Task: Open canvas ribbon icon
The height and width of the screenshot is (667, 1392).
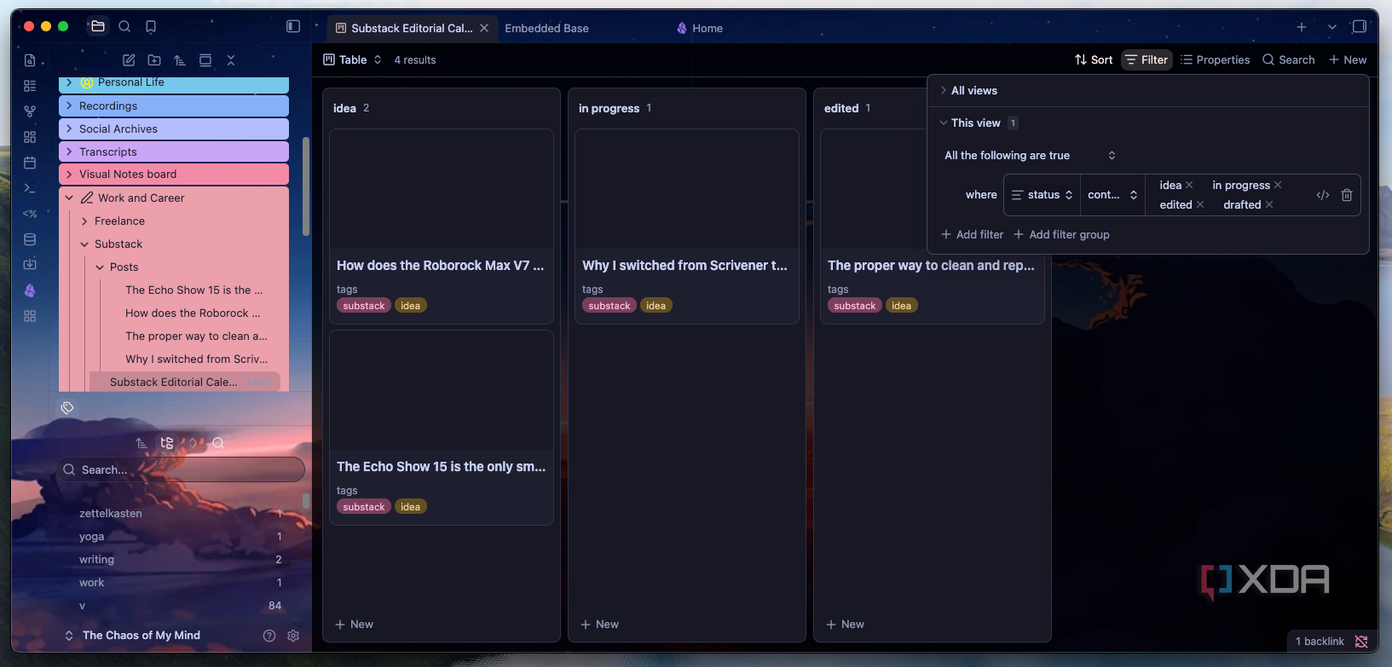Action: [x=30, y=137]
